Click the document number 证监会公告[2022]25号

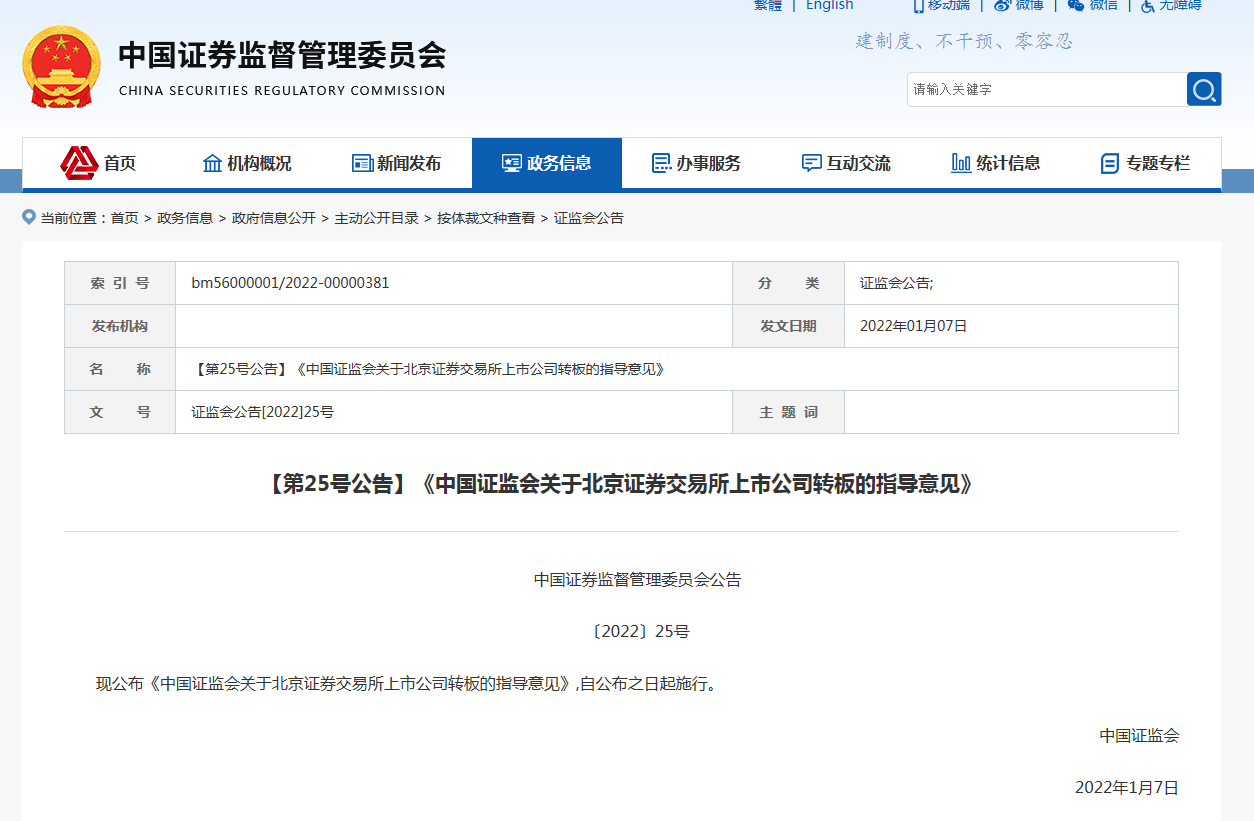pyautogui.click(x=263, y=412)
